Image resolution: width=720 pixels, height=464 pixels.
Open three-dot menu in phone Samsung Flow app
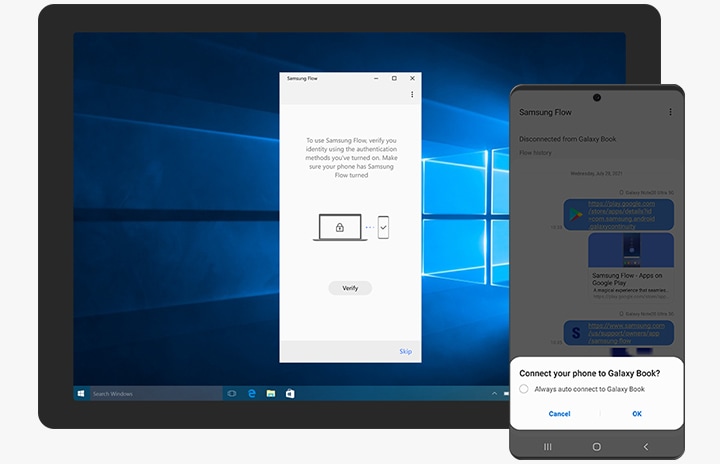[x=670, y=112]
